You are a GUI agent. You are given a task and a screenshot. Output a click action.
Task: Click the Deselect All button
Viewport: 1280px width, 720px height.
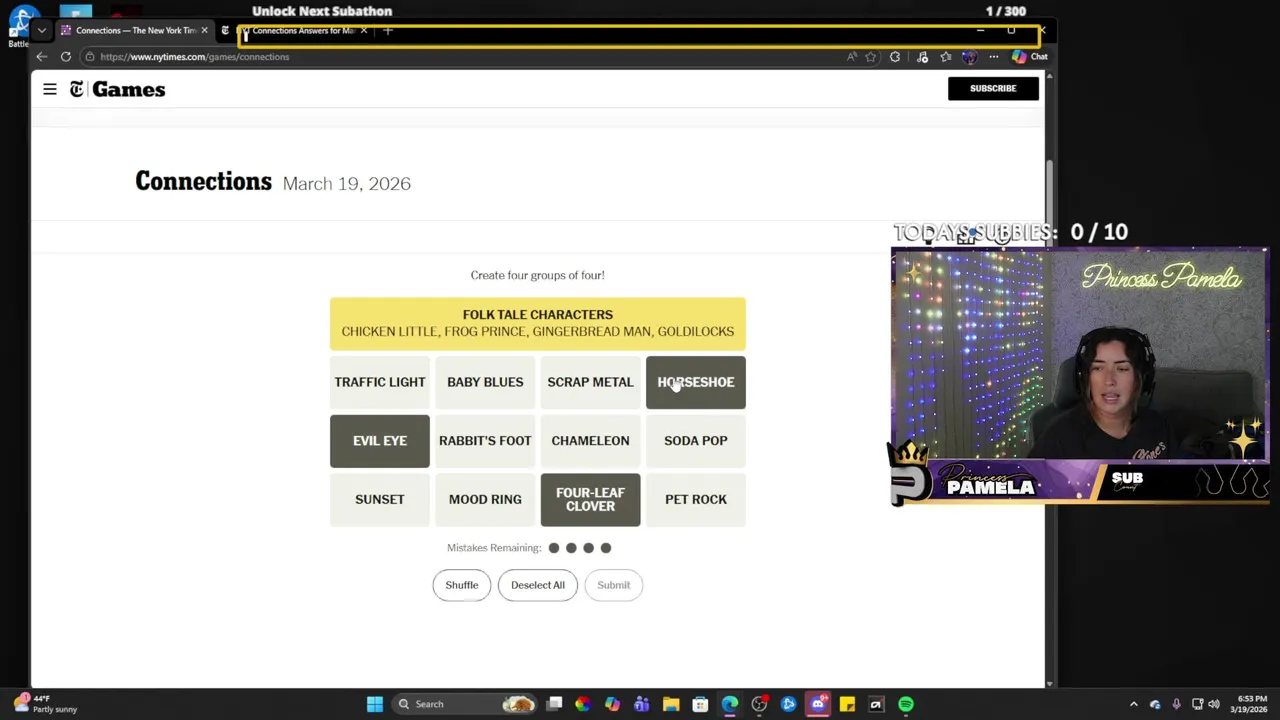coord(538,585)
